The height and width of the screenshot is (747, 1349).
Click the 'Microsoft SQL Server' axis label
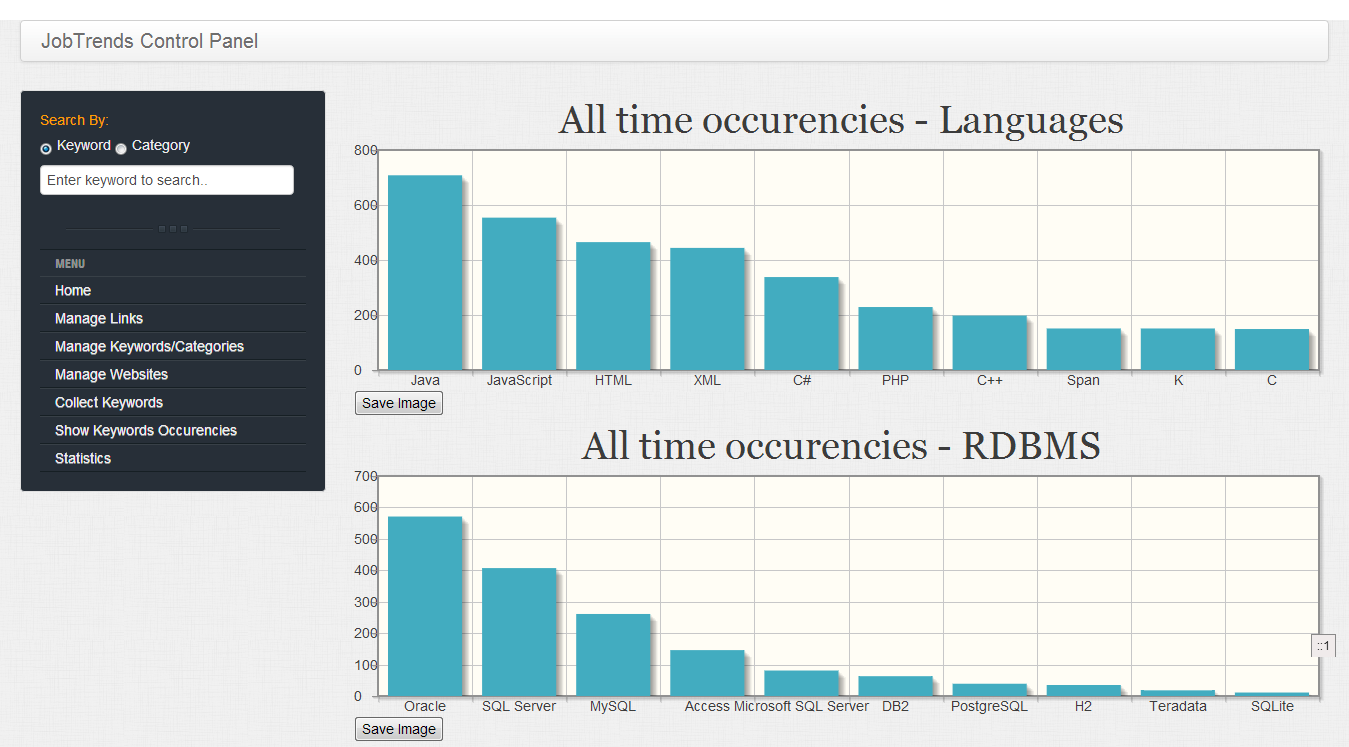[x=802, y=706]
